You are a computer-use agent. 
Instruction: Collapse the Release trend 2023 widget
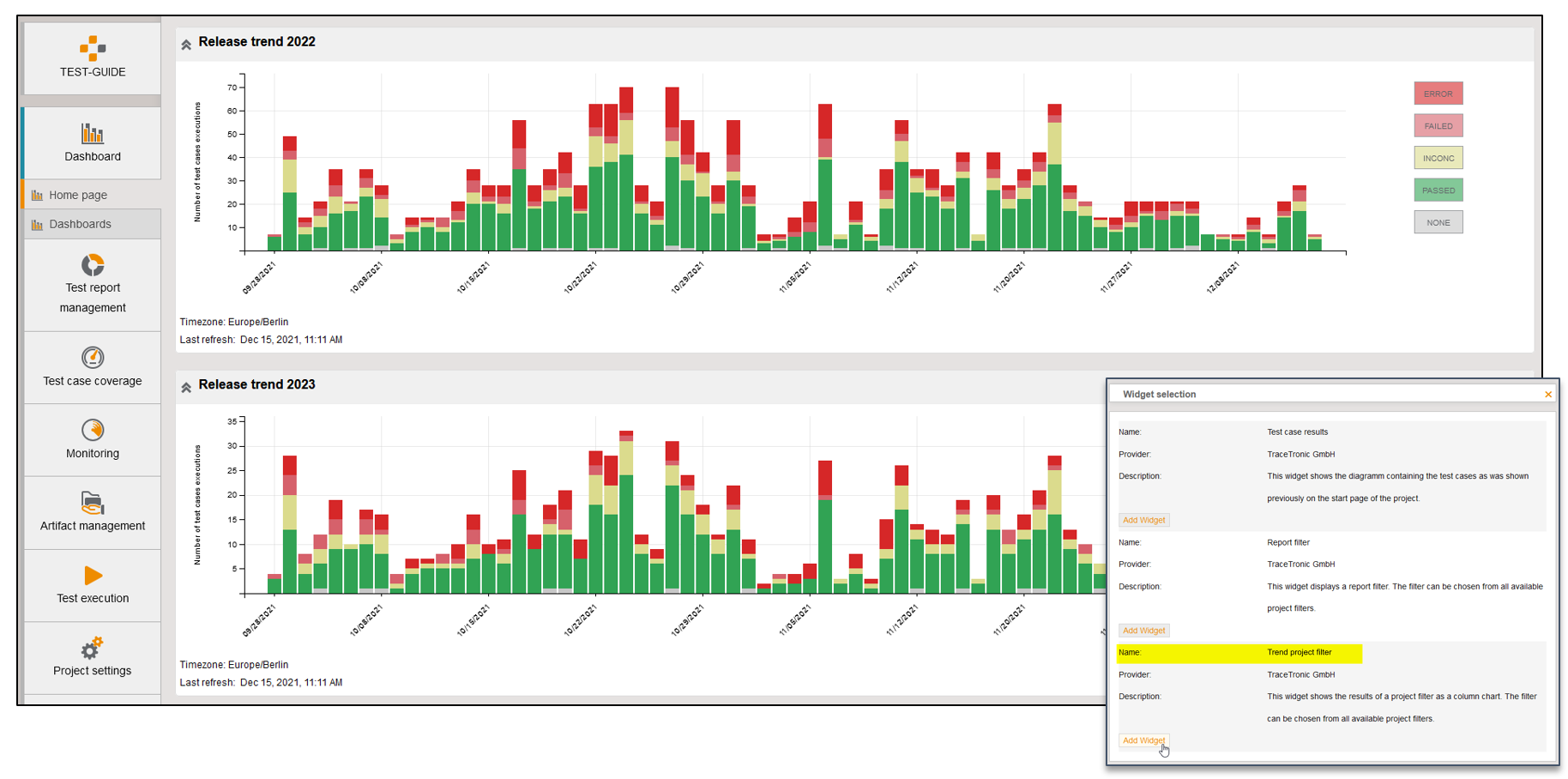pyautogui.click(x=186, y=387)
